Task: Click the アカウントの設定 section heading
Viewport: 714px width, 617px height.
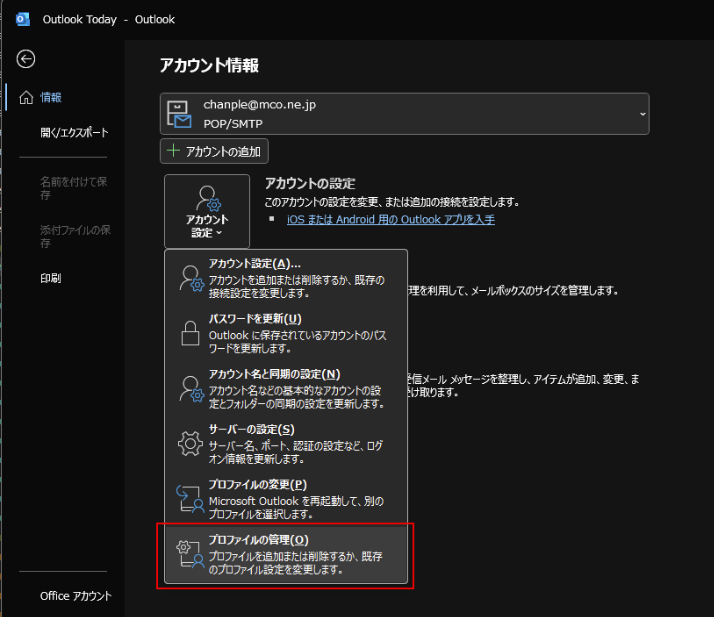Action: 310,184
